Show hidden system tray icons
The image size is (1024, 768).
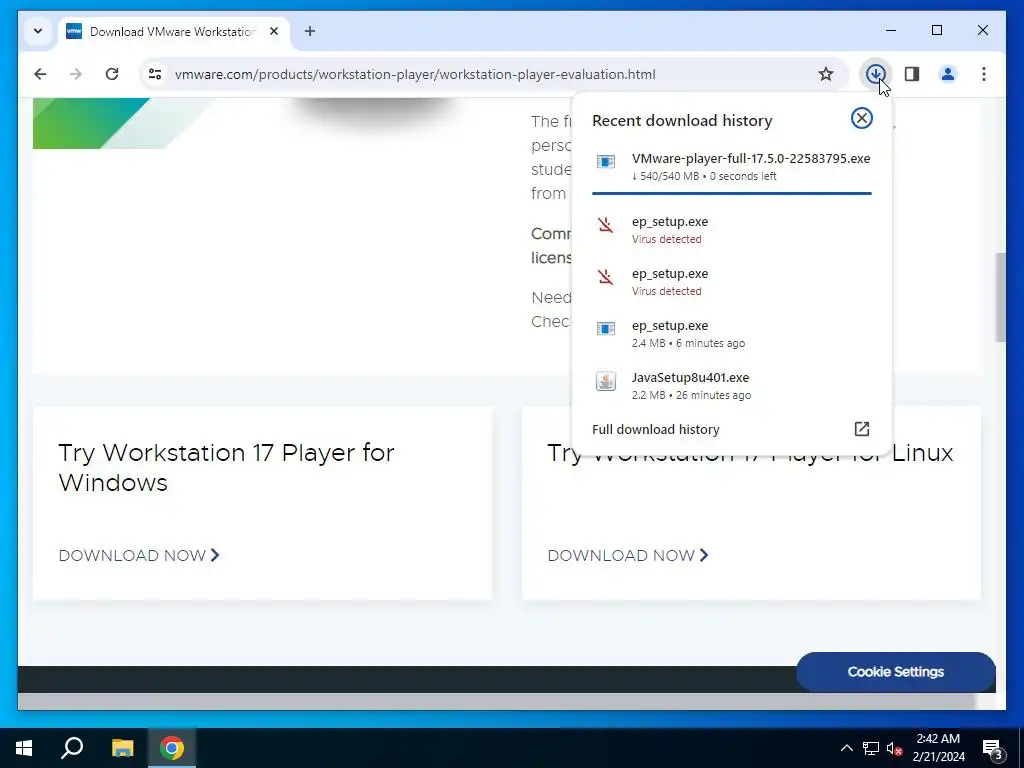coord(846,748)
